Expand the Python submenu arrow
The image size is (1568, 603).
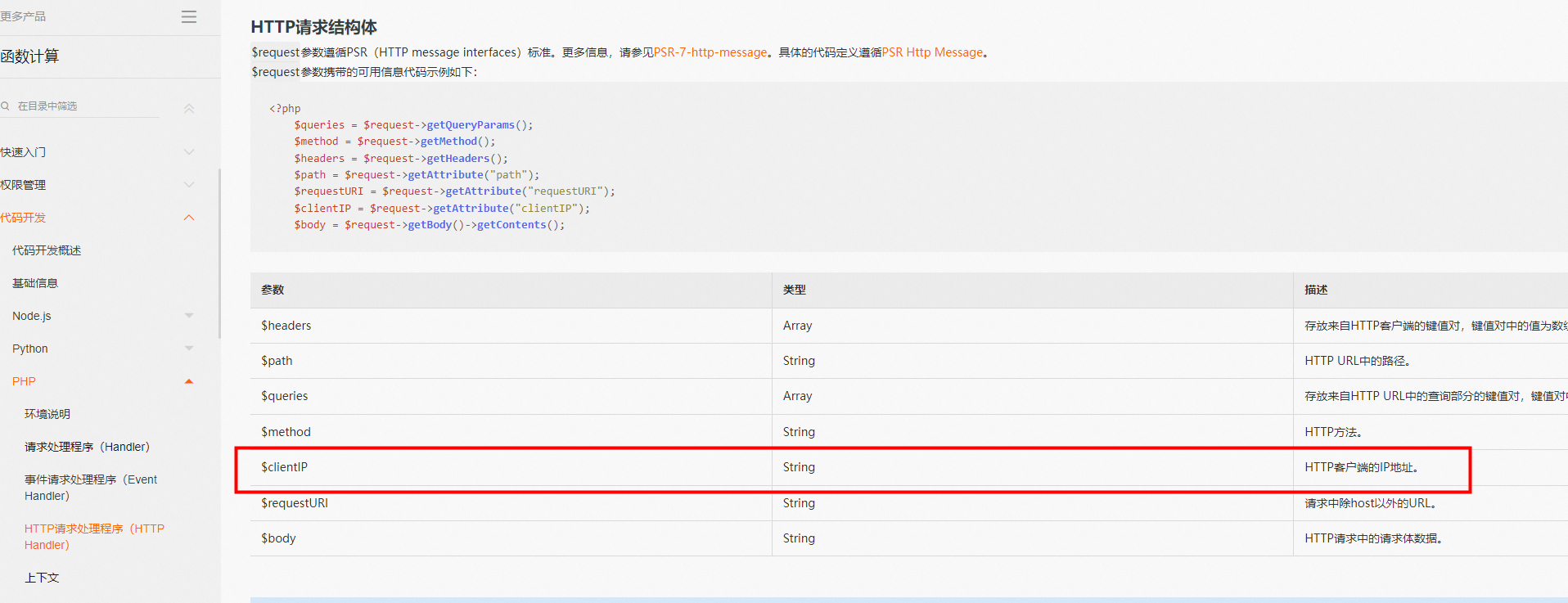[x=189, y=349]
